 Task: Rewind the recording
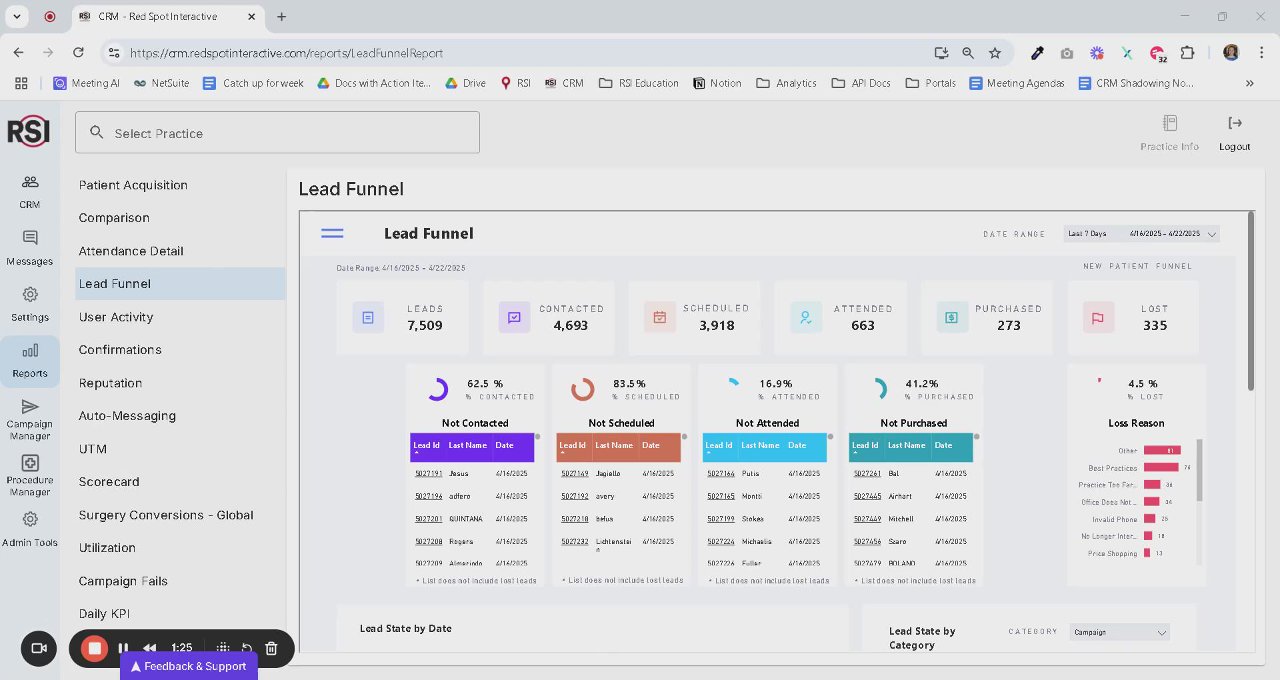149,648
